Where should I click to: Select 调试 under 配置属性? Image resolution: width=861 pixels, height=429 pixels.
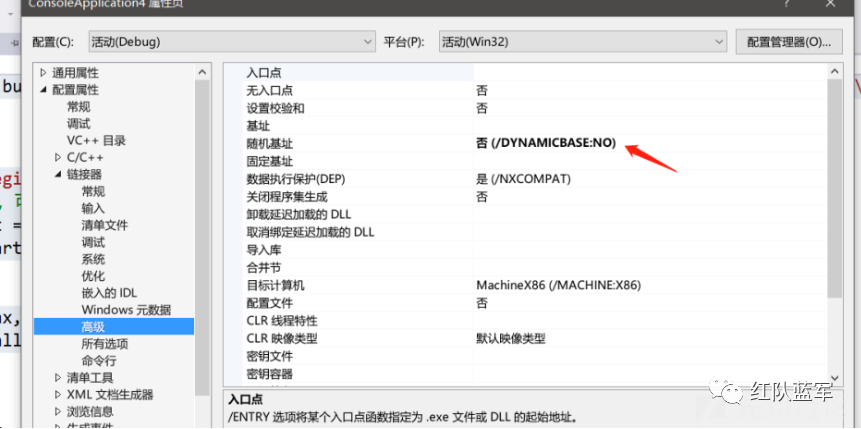coord(79,124)
